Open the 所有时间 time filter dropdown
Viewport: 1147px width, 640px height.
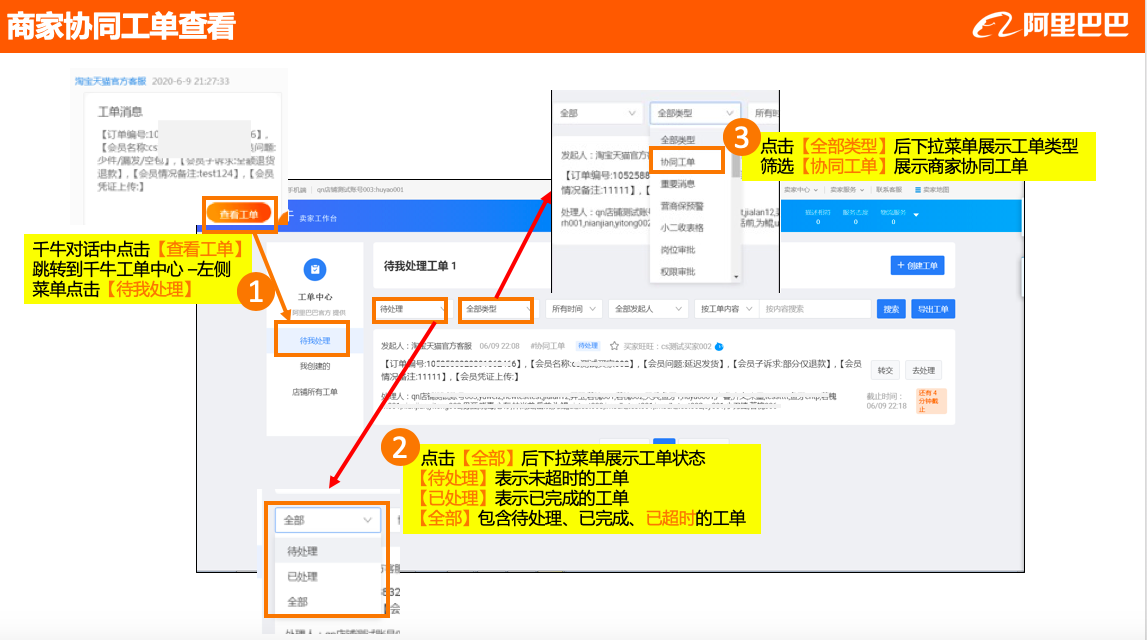[574, 309]
